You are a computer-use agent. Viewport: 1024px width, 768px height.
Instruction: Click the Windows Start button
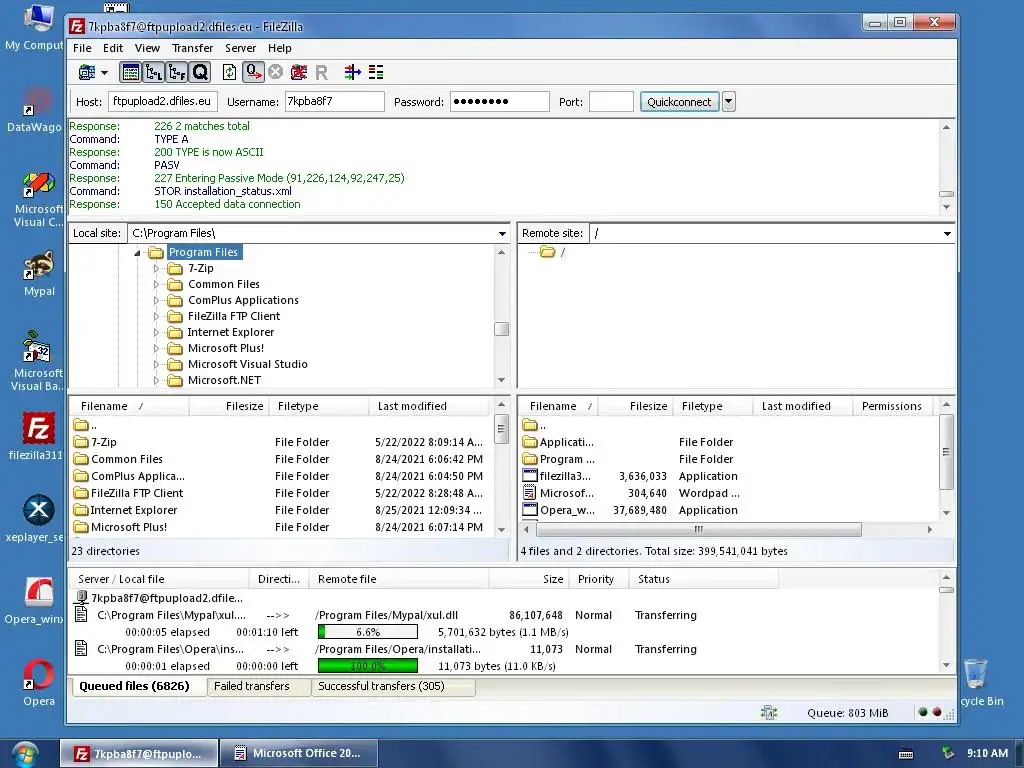[24, 754]
